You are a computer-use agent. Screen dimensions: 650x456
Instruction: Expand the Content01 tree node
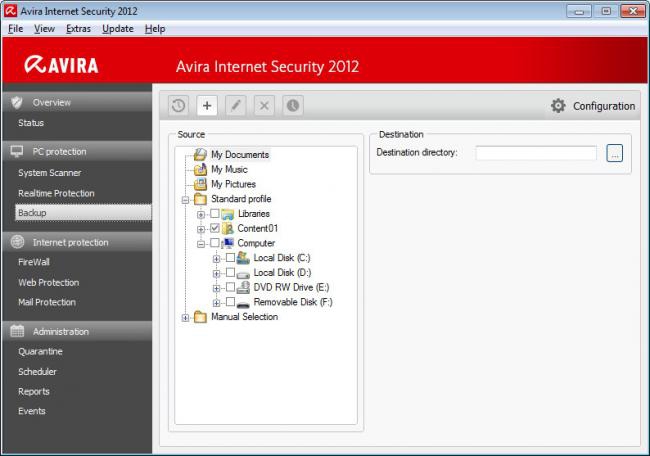pos(201,229)
